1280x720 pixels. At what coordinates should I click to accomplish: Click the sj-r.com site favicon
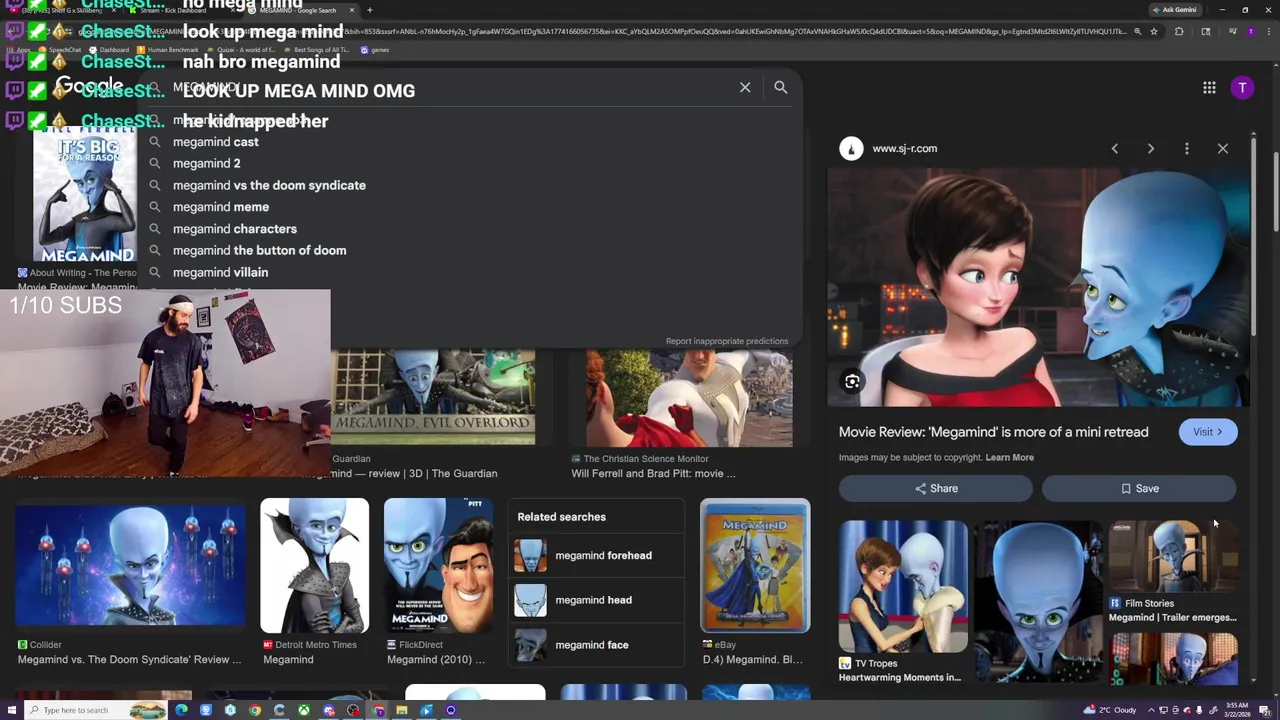[851, 148]
